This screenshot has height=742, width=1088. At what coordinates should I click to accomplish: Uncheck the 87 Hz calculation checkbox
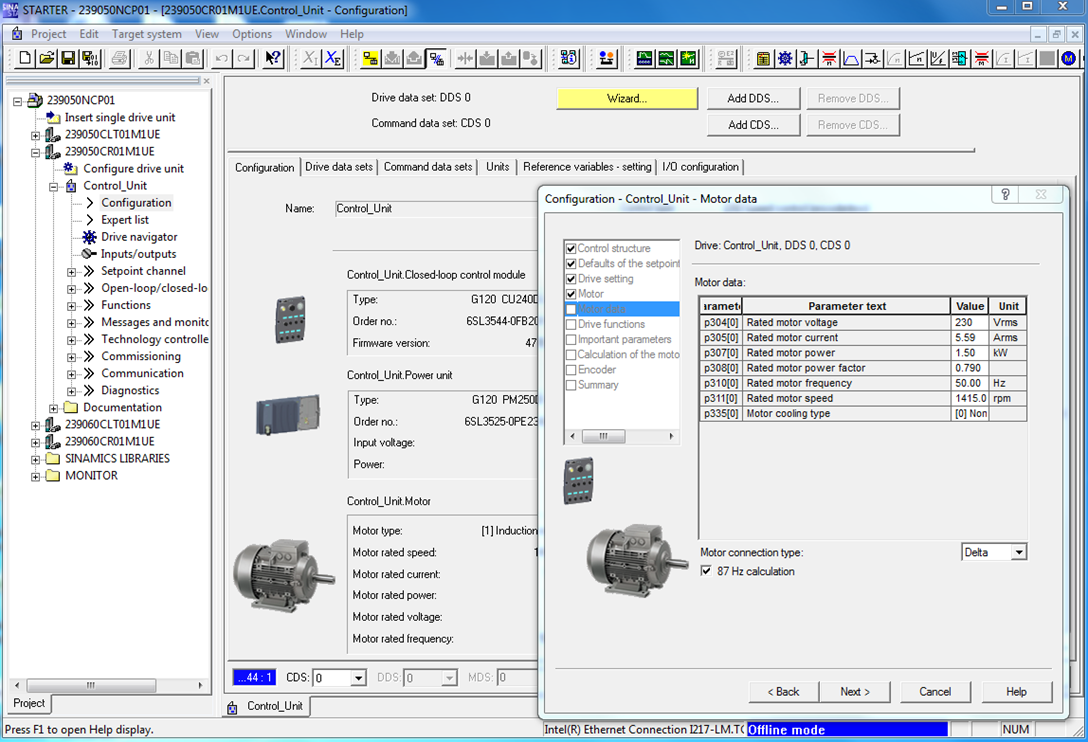pos(707,571)
